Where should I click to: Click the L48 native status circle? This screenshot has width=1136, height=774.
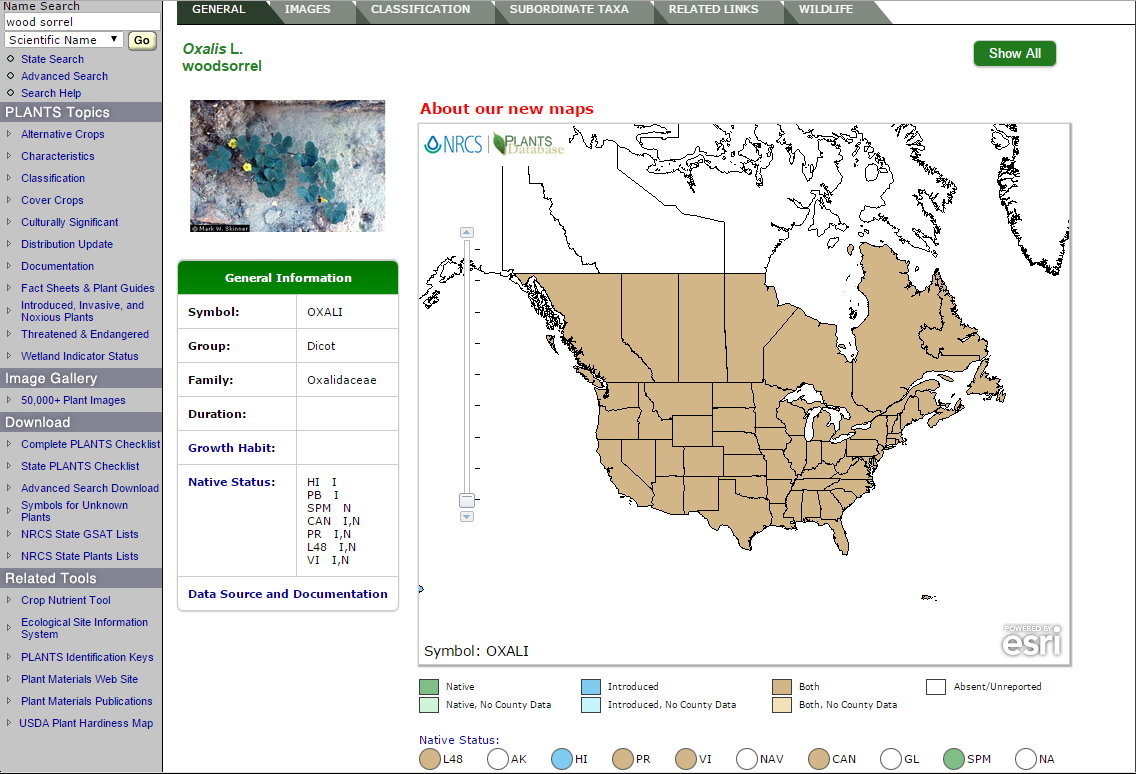click(430, 759)
